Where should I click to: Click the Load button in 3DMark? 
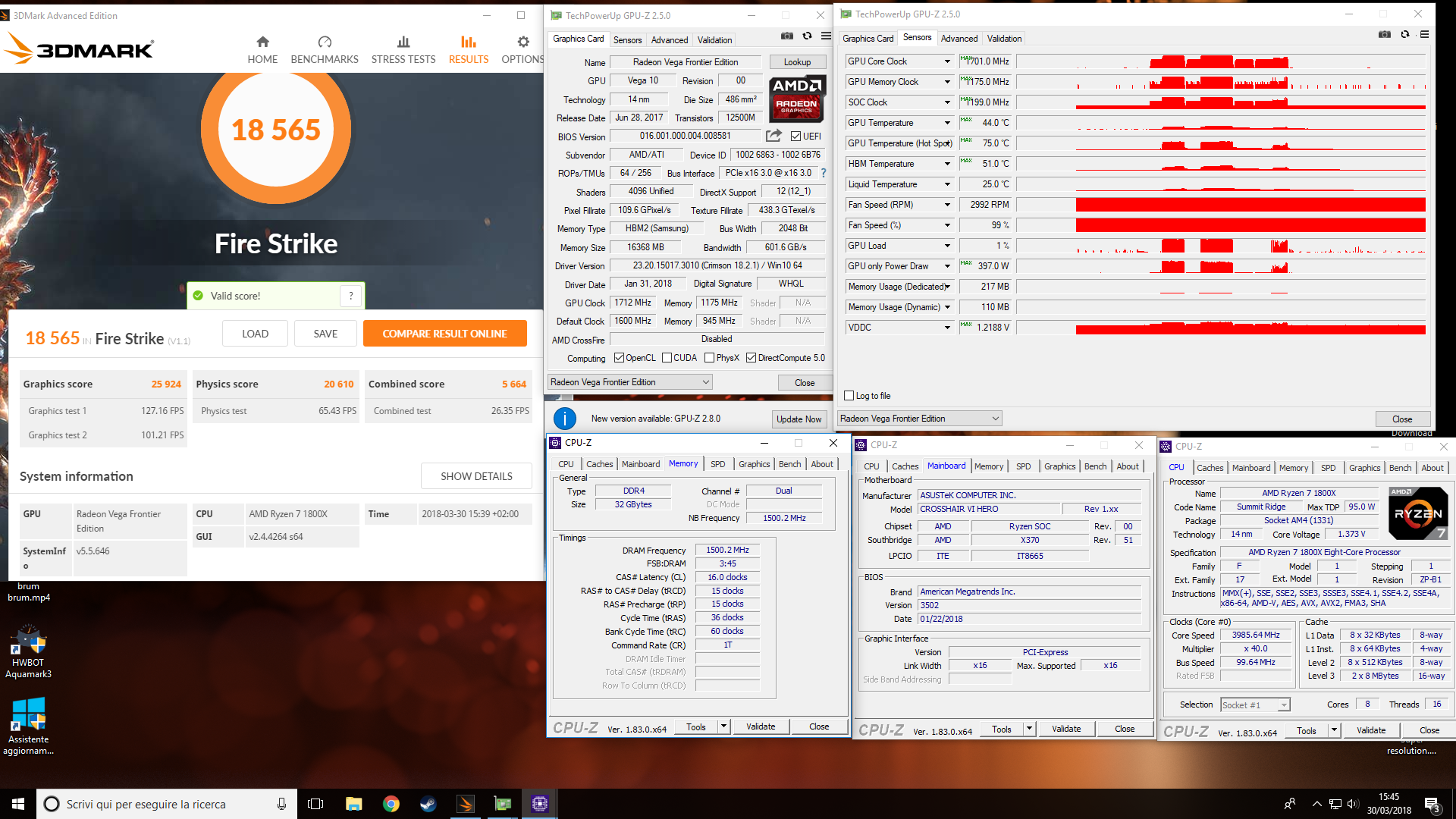pyautogui.click(x=255, y=334)
